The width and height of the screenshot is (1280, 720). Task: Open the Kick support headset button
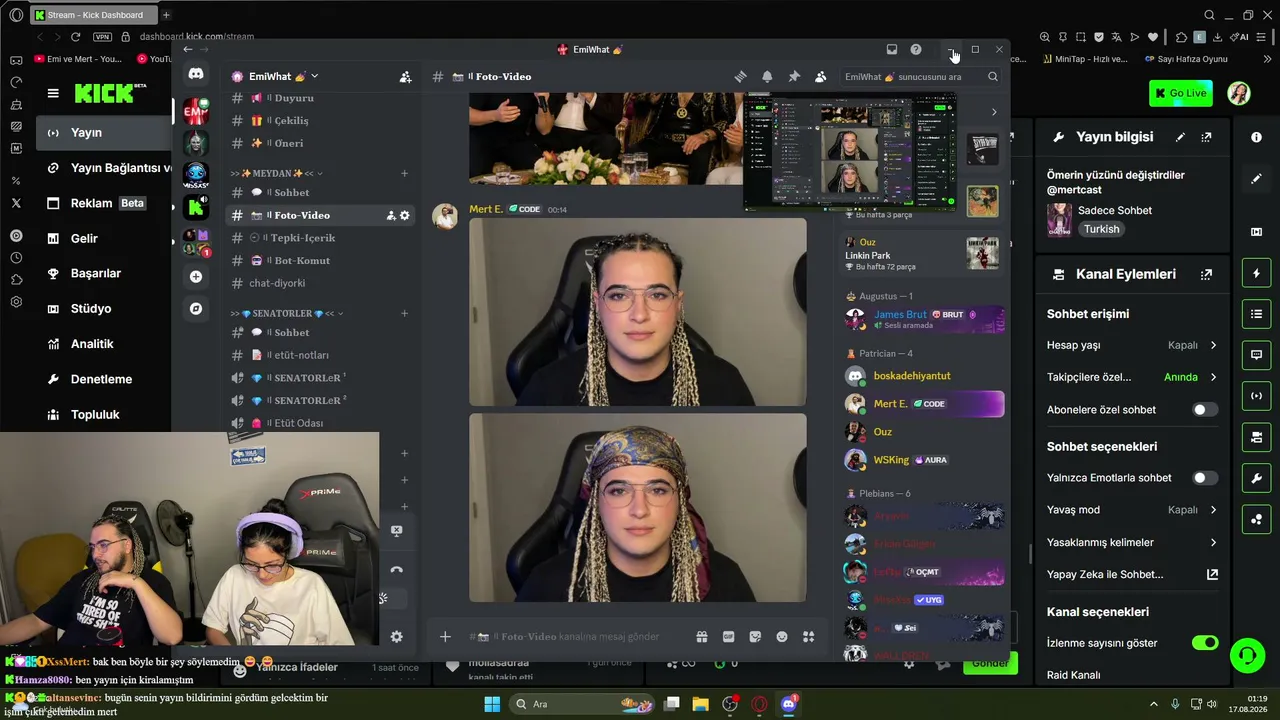pyautogui.click(x=1247, y=656)
